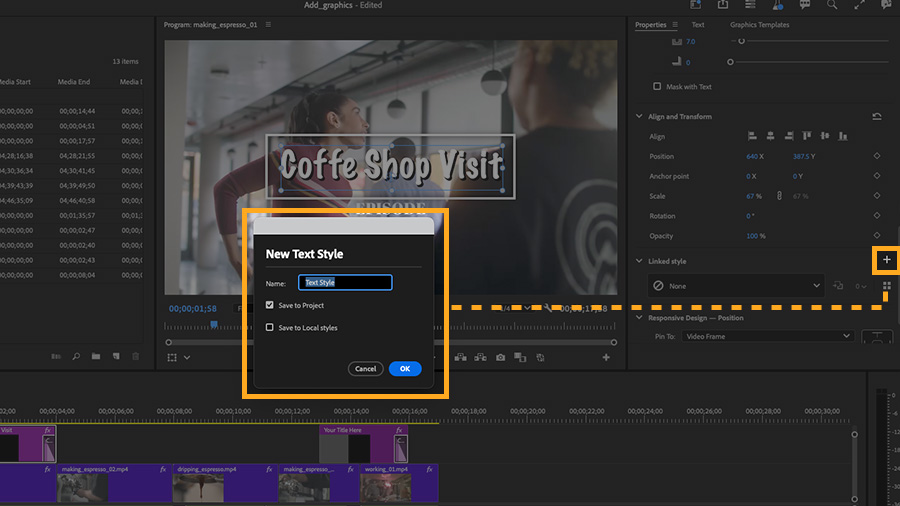
Task: Switch to the Text tab
Action: pos(698,25)
